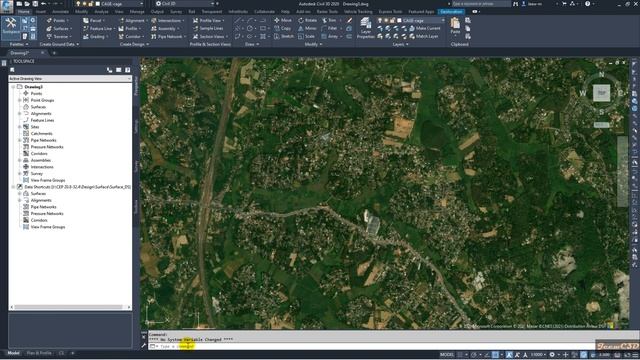640x360 pixels.
Task: Open the Annotate ribbon tab
Action: [x=60, y=12]
